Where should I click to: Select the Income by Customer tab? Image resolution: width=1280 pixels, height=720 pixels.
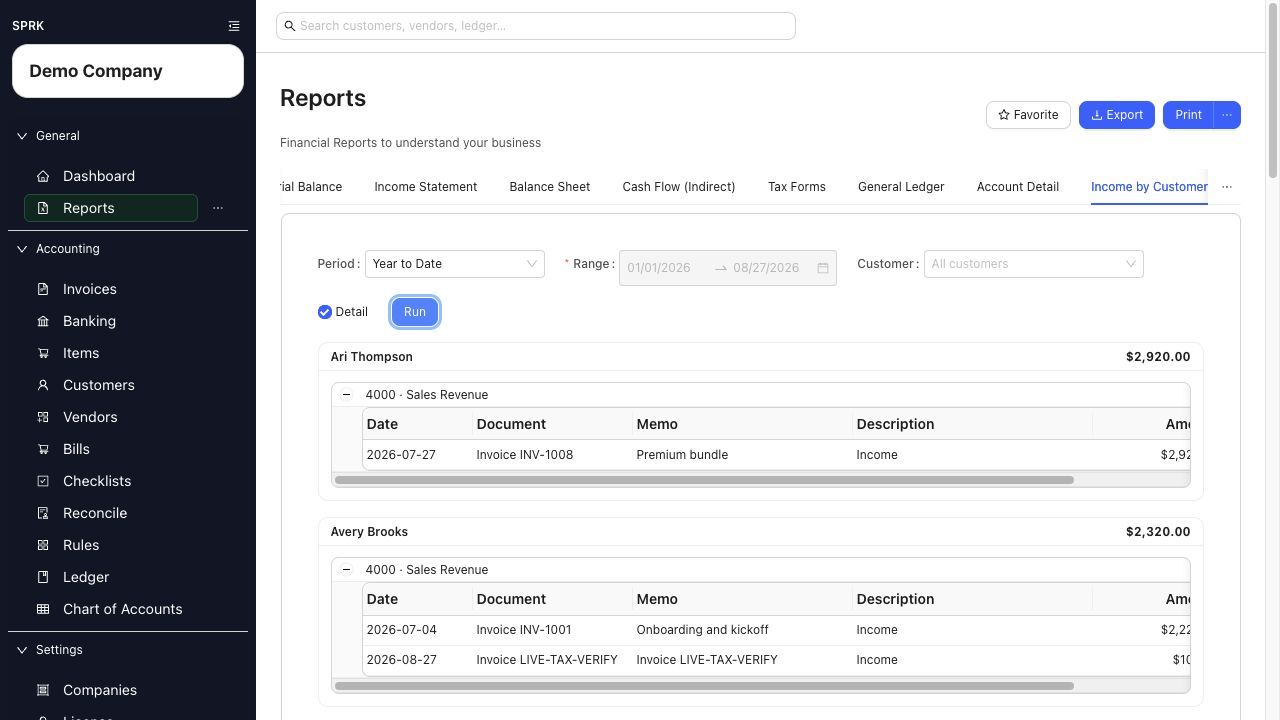1149,187
